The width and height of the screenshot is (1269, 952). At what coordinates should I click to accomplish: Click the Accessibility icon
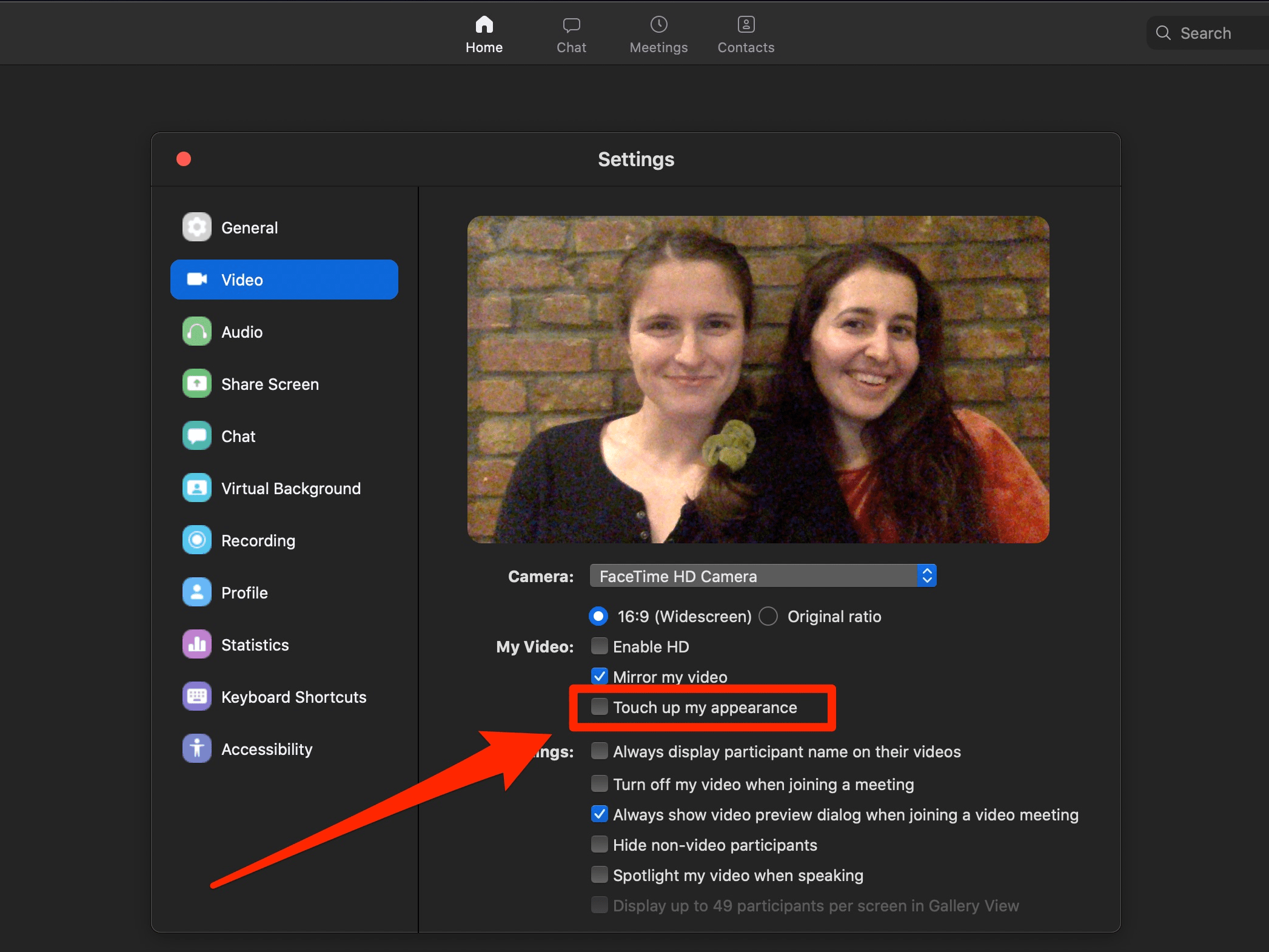(196, 749)
